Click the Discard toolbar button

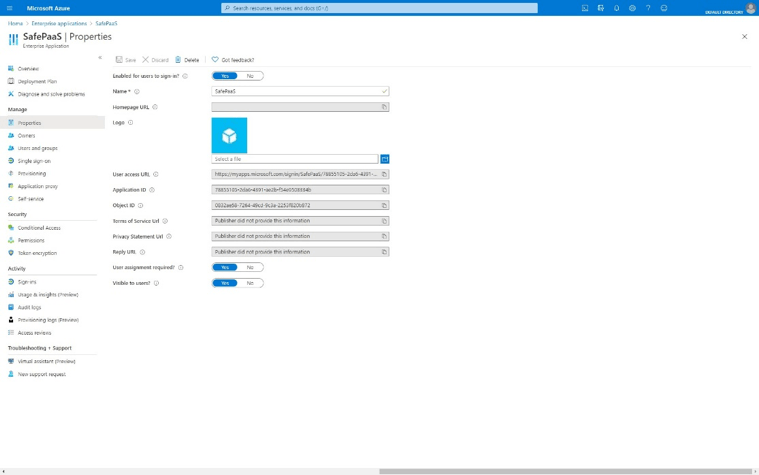click(155, 60)
